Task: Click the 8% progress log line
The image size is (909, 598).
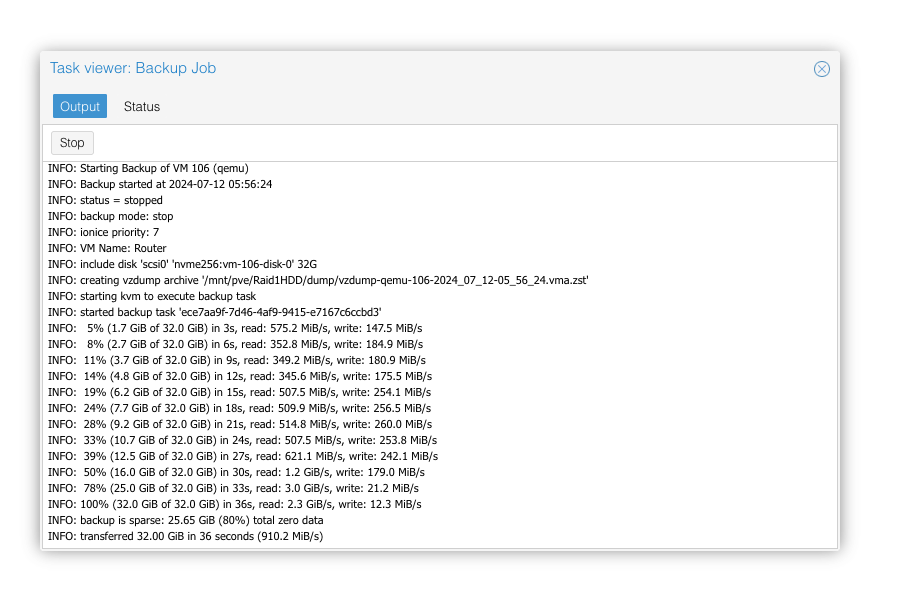Action: (x=235, y=344)
